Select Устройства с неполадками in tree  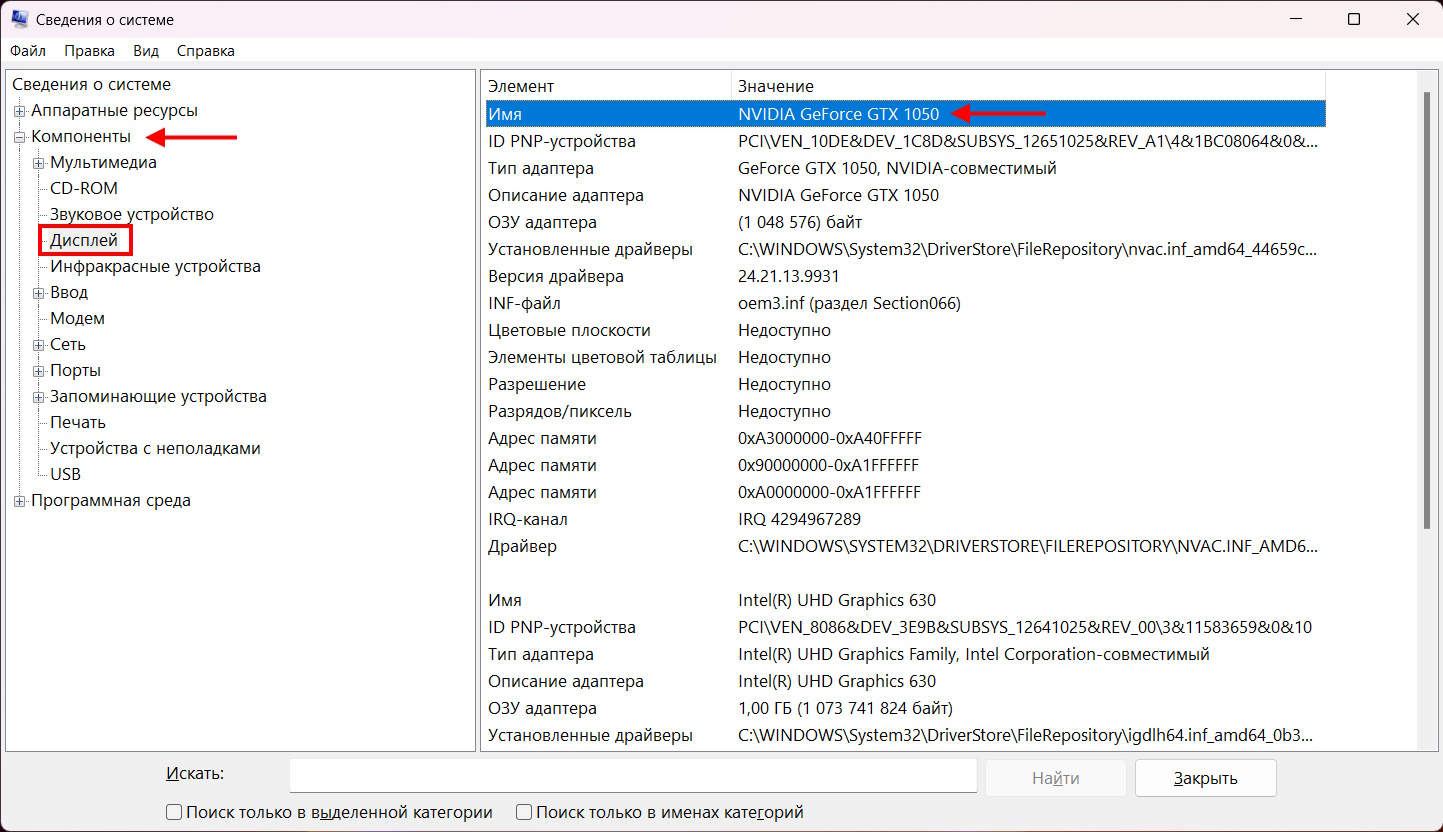[155, 449]
